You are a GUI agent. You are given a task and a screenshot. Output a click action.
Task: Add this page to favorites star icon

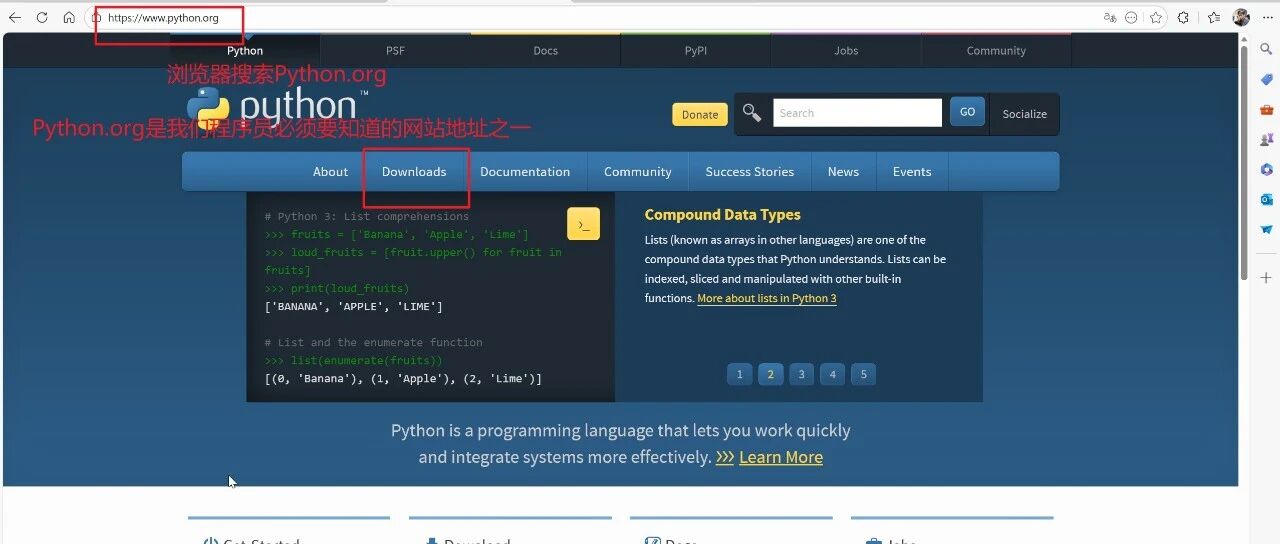(1156, 18)
